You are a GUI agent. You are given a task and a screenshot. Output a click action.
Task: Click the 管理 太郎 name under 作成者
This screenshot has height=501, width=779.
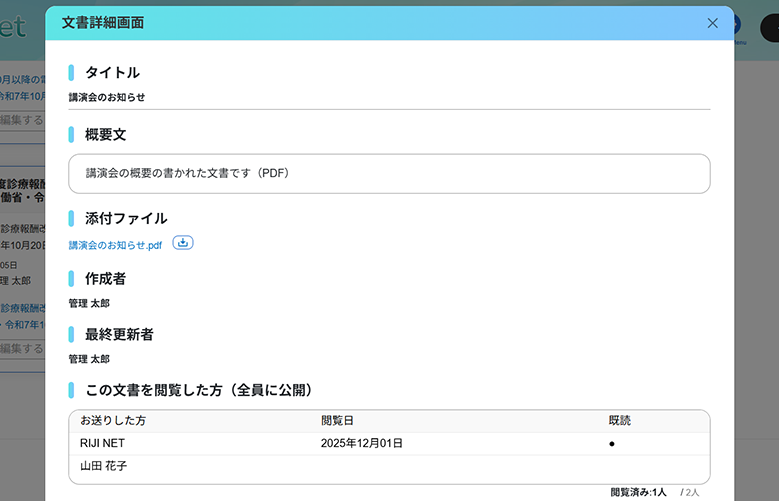(x=89, y=303)
